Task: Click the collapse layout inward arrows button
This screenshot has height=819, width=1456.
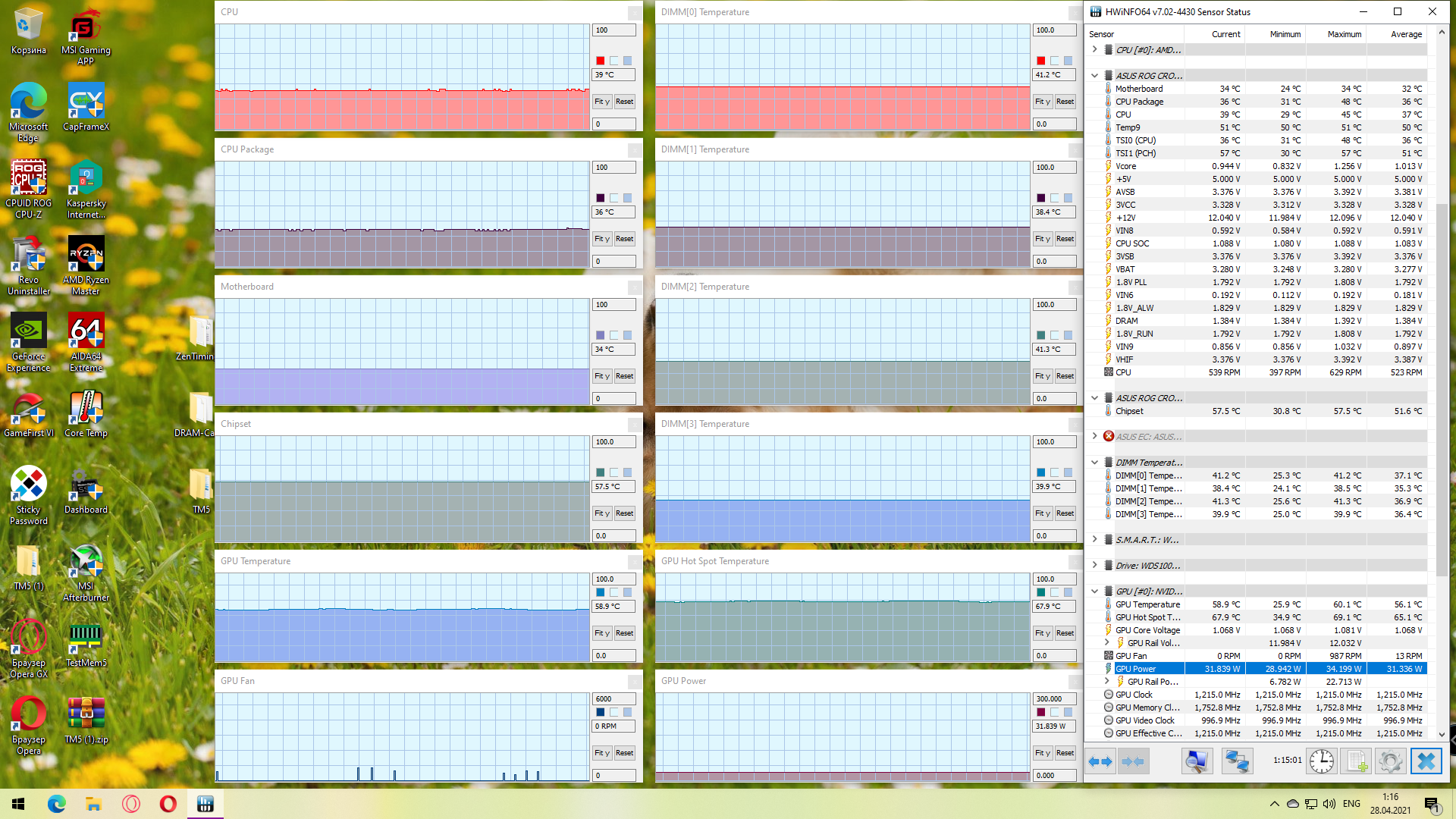Action: pyautogui.click(x=1132, y=761)
